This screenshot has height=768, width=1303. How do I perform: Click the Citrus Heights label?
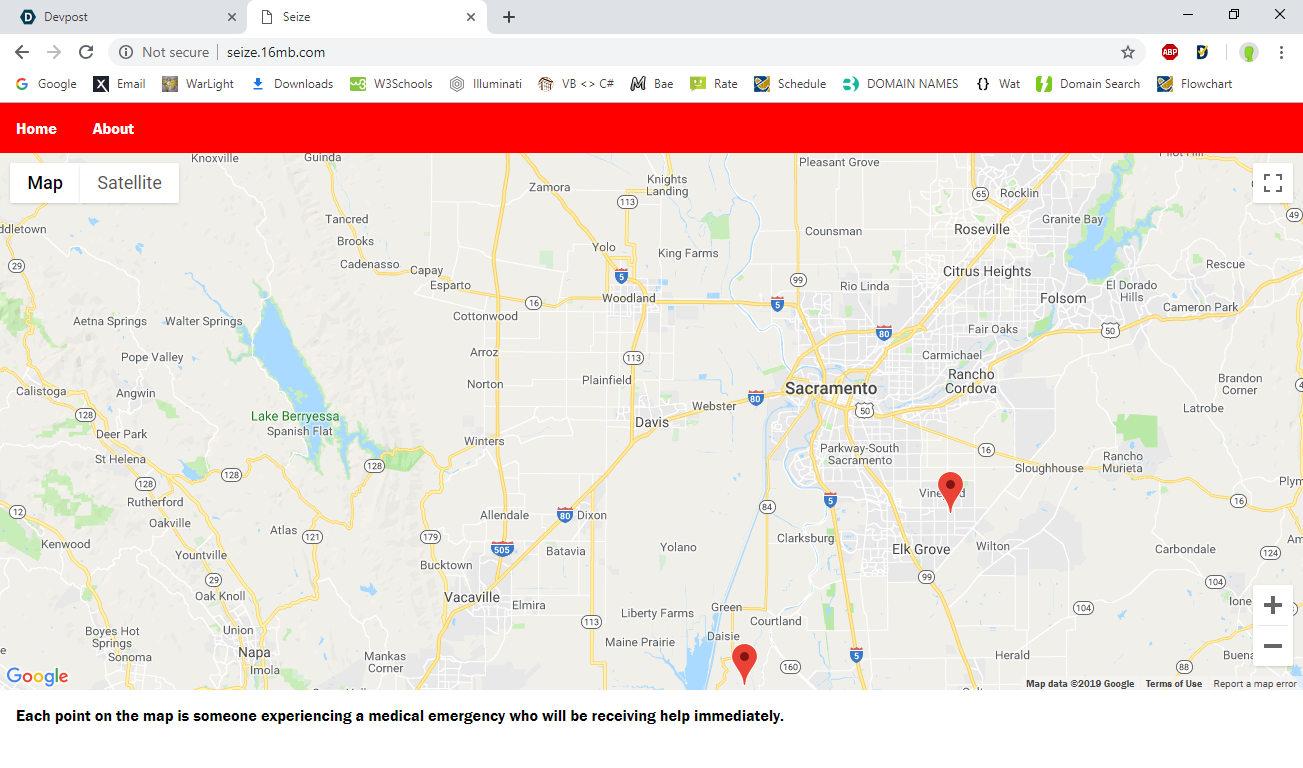click(987, 271)
